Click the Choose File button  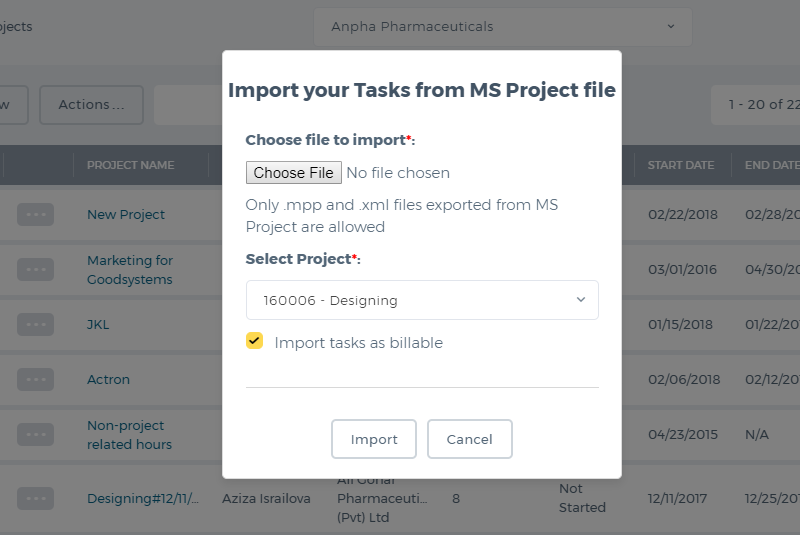[x=293, y=173]
